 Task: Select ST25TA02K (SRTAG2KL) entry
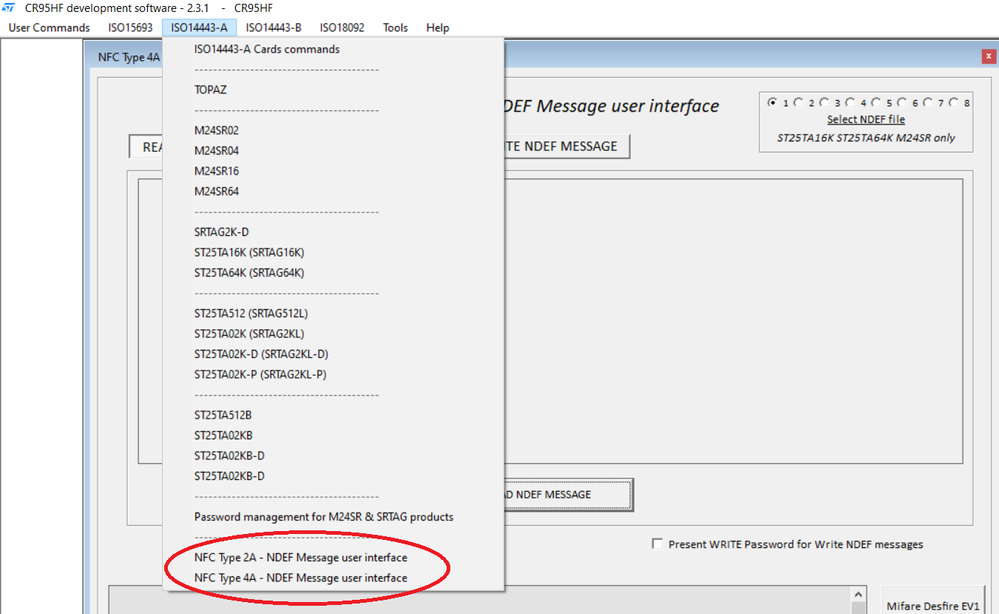[x=333, y=334]
